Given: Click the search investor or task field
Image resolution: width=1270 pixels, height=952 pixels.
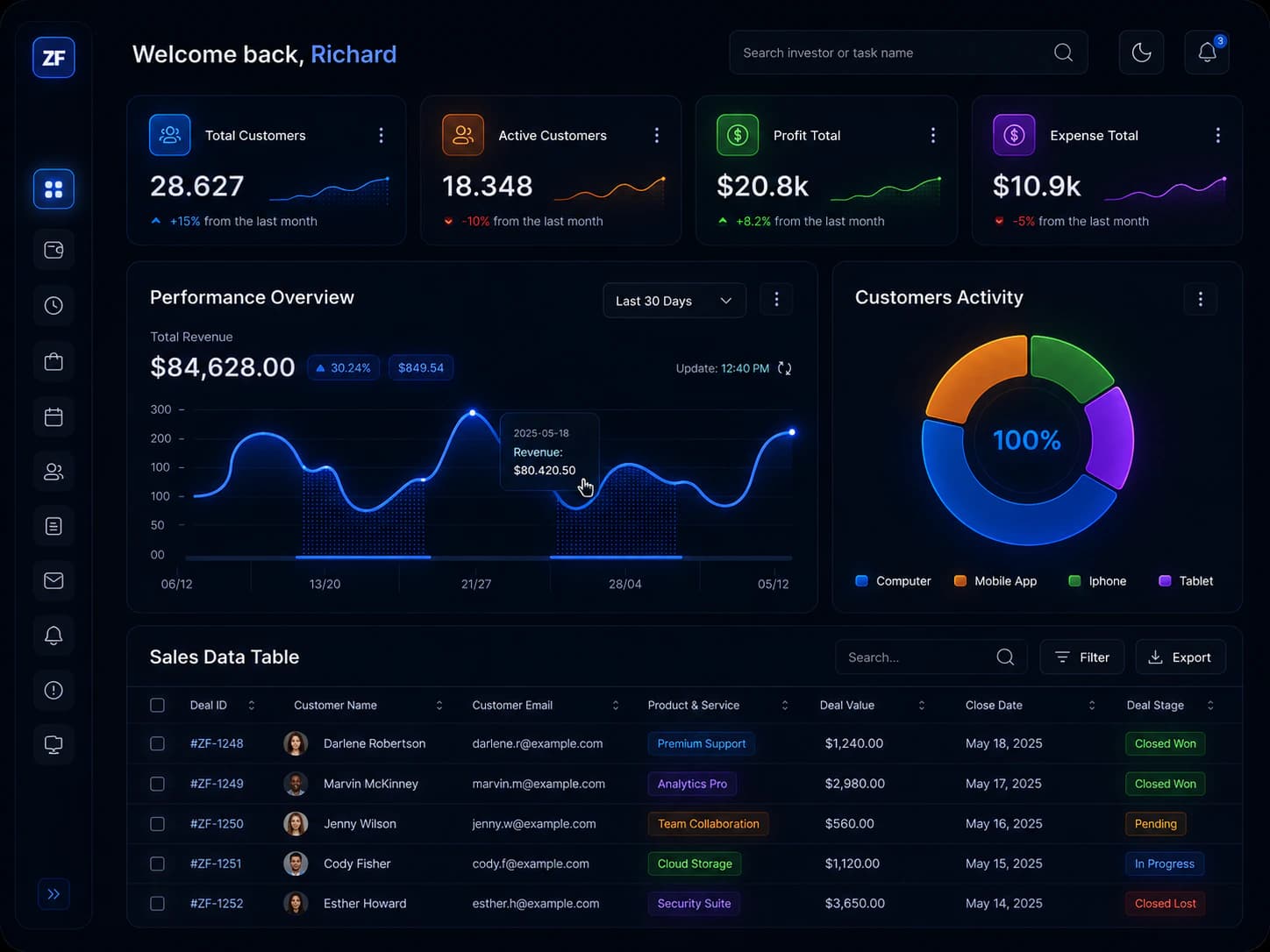Looking at the screenshot, I should (909, 53).
